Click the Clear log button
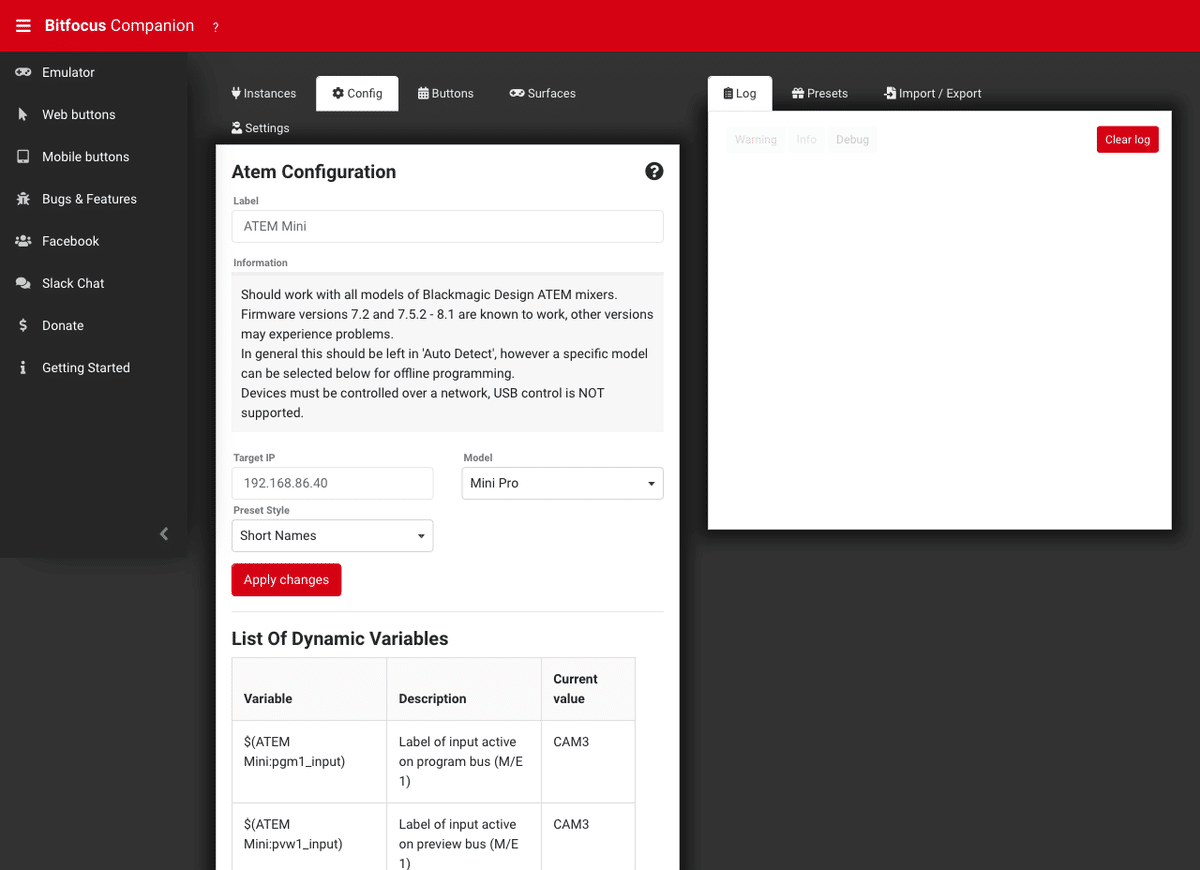1200x870 pixels. (1127, 140)
